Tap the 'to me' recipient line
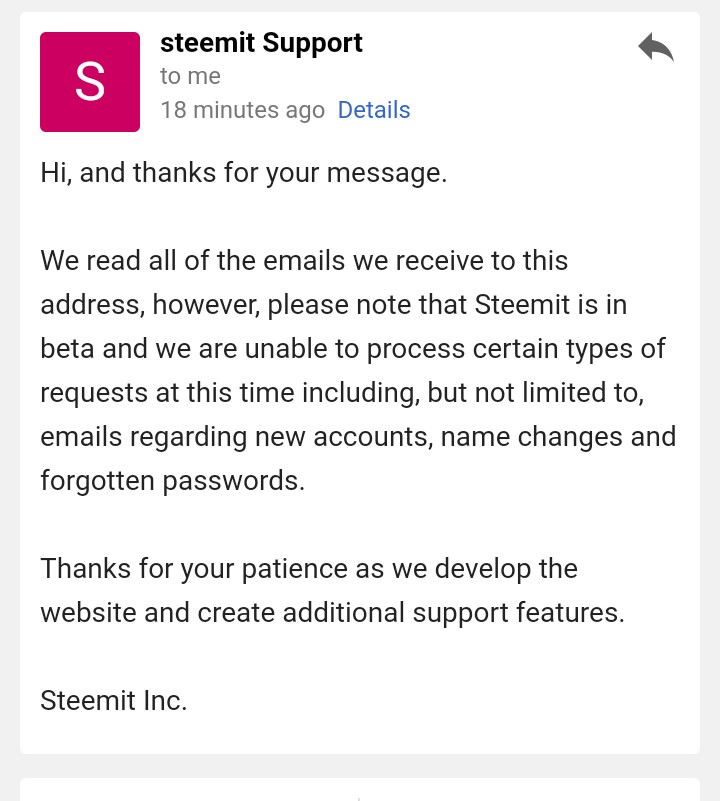The width and height of the screenshot is (720, 801). [x=190, y=76]
